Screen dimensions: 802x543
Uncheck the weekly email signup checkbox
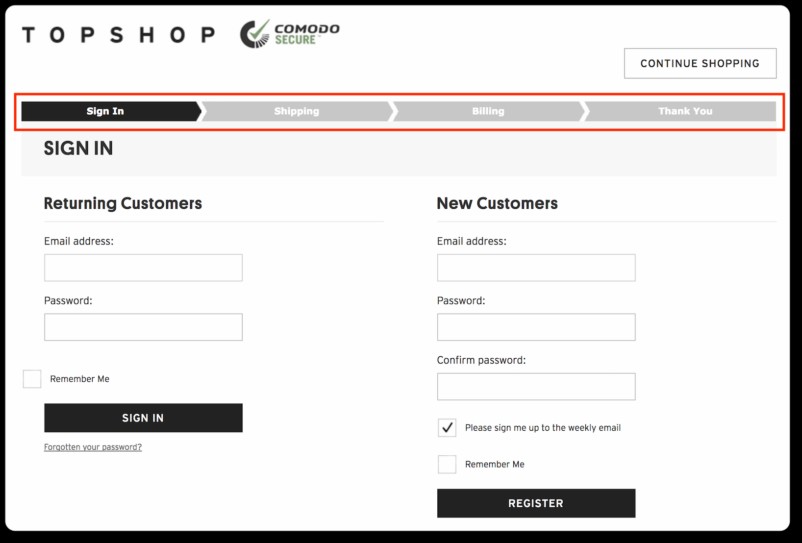click(x=447, y=428)
